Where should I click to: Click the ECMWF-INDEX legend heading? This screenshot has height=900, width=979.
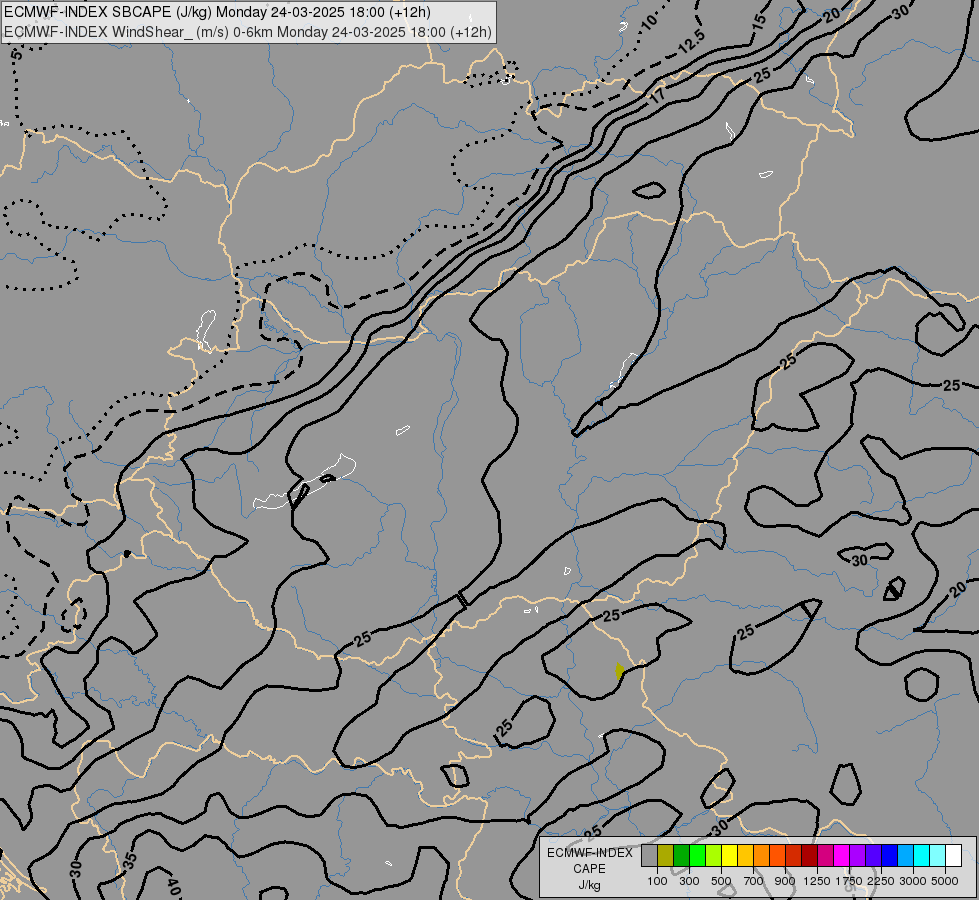click(x=590, y=853)
